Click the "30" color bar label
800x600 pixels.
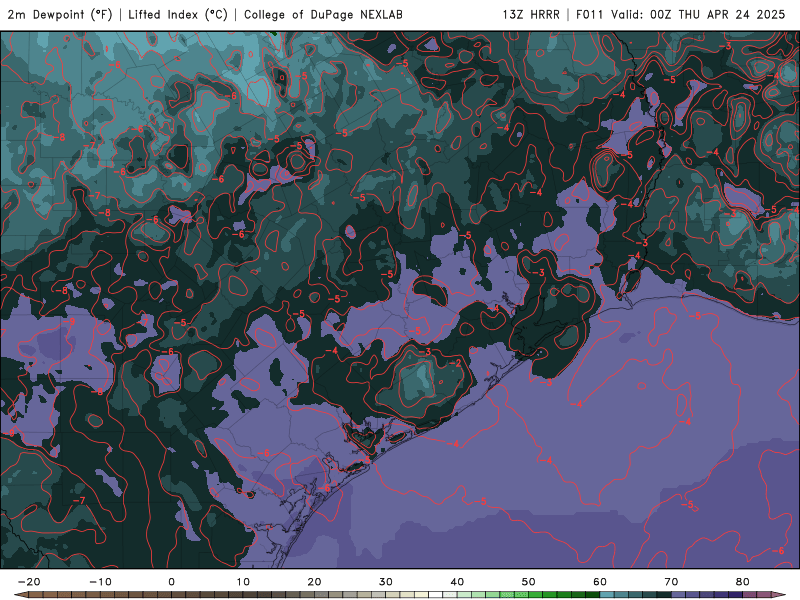(x=386, y=582)
